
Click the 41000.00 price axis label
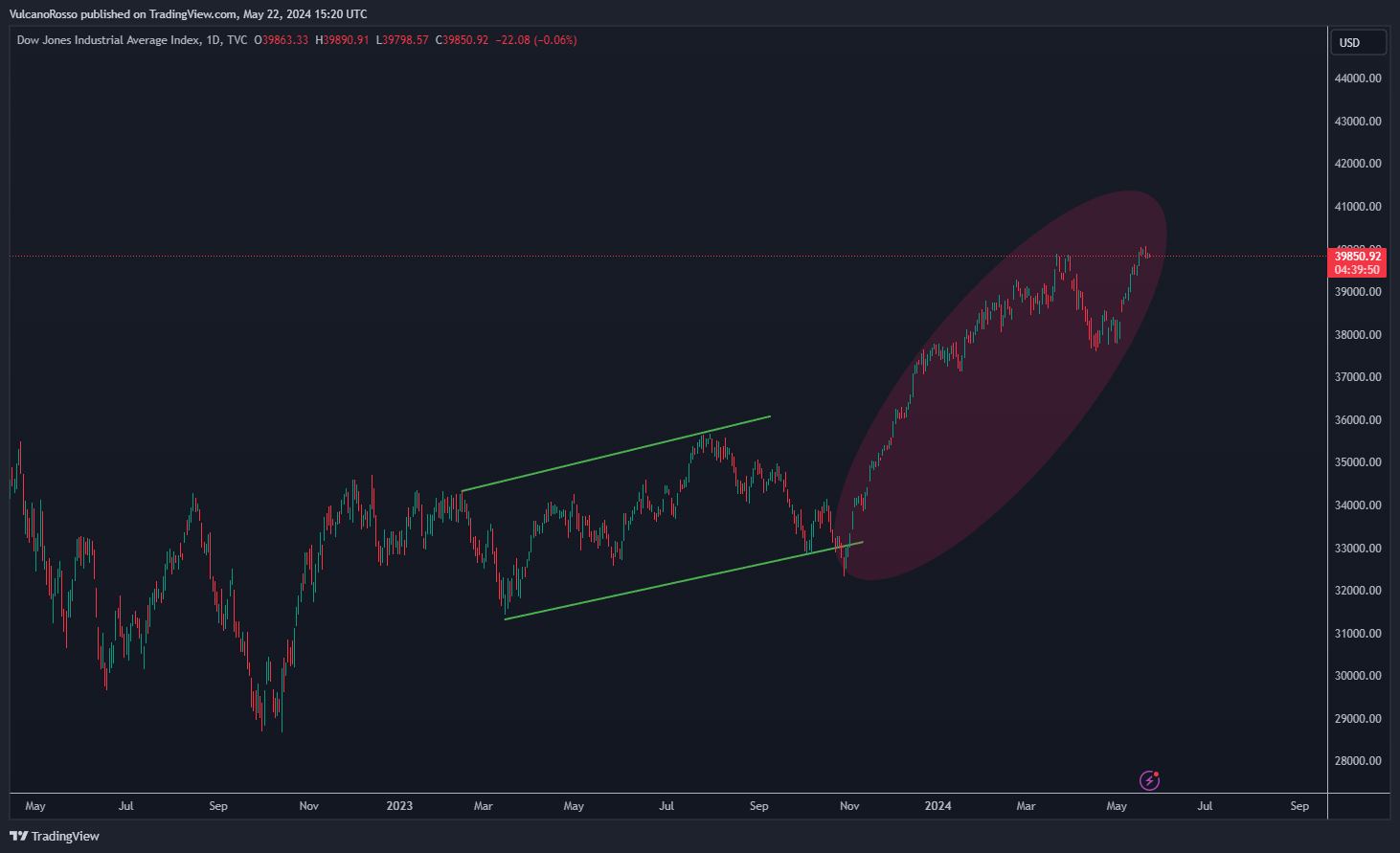coord(1358,207)
